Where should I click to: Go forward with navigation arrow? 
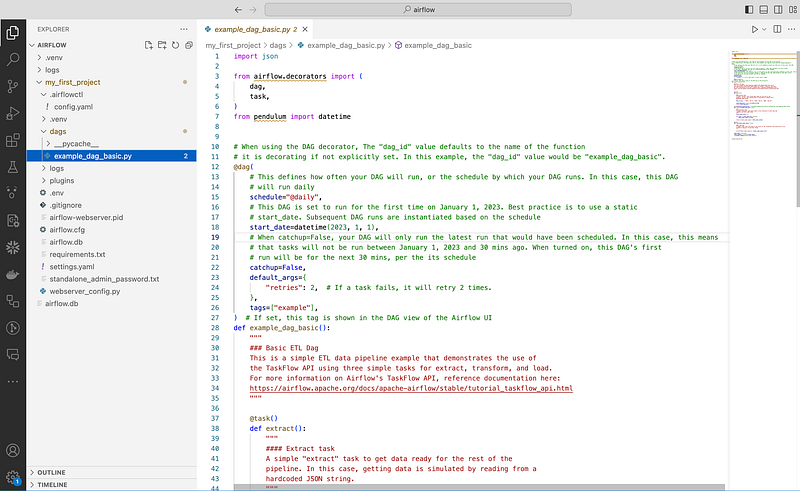point(253,9)
